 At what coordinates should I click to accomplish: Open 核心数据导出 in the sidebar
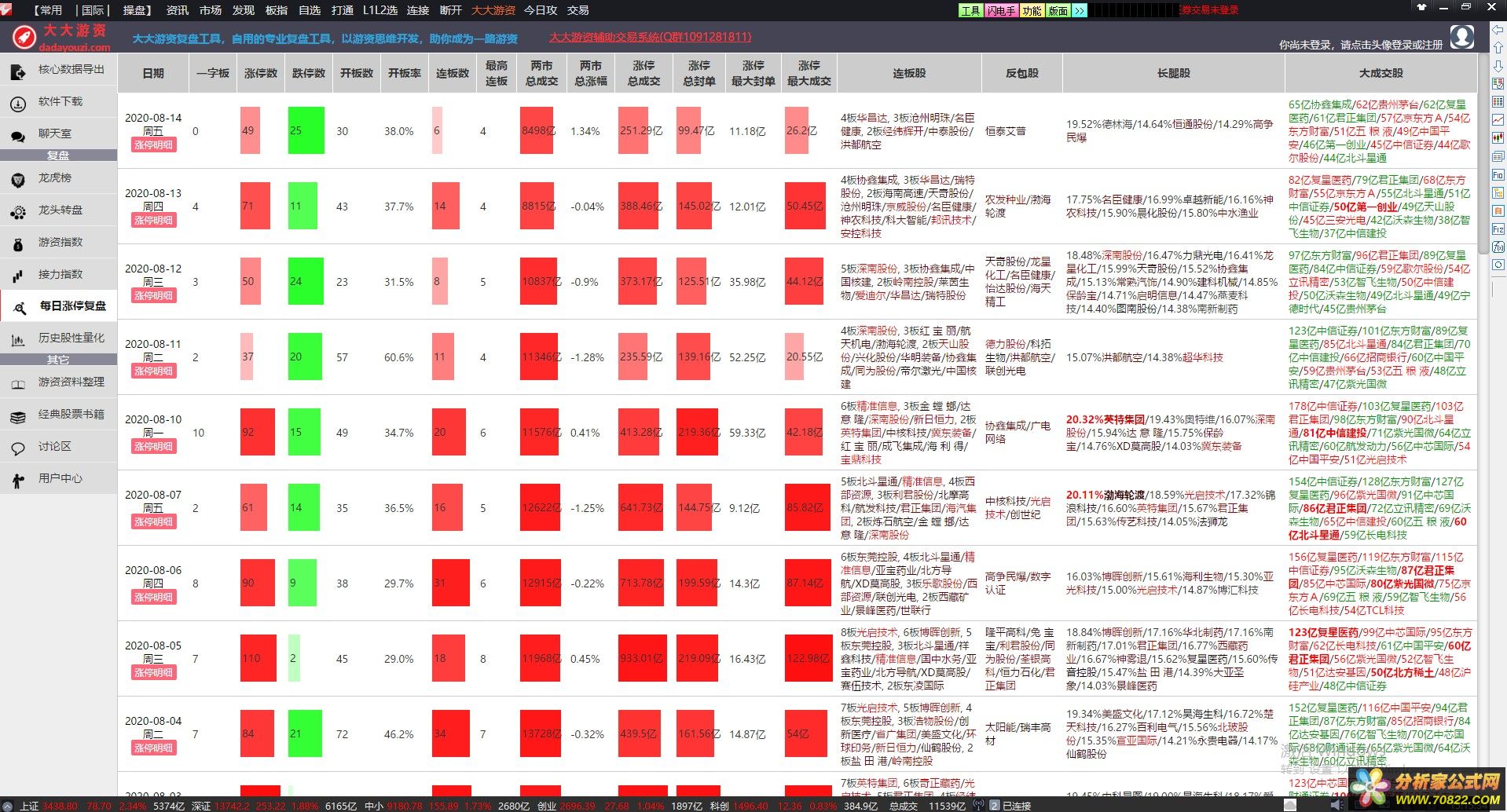pos(59,69)
